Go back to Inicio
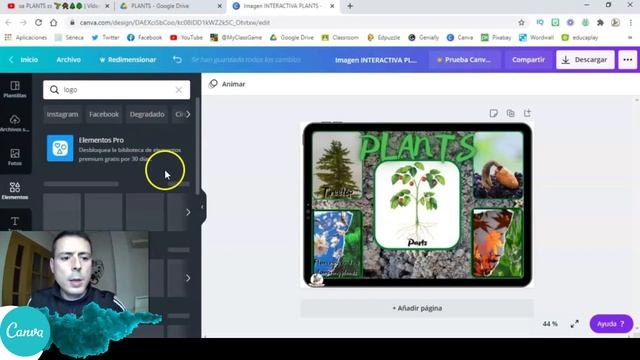Viewport: 640px width, 360px height. (24, 60)
